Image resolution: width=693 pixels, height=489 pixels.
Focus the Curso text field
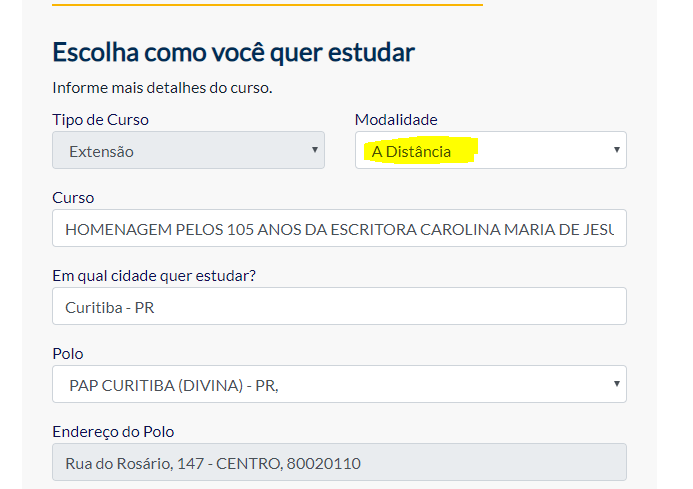click(x=339, y=228)
